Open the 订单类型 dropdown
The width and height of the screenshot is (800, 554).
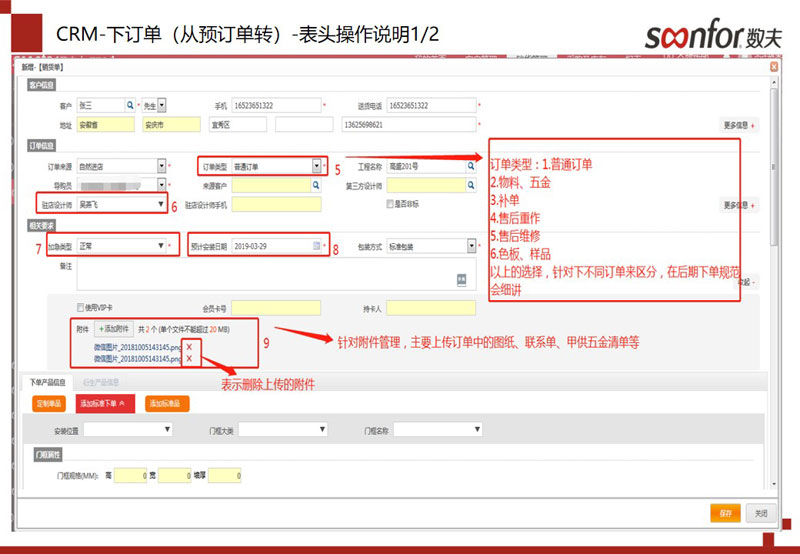click(316, 166)
